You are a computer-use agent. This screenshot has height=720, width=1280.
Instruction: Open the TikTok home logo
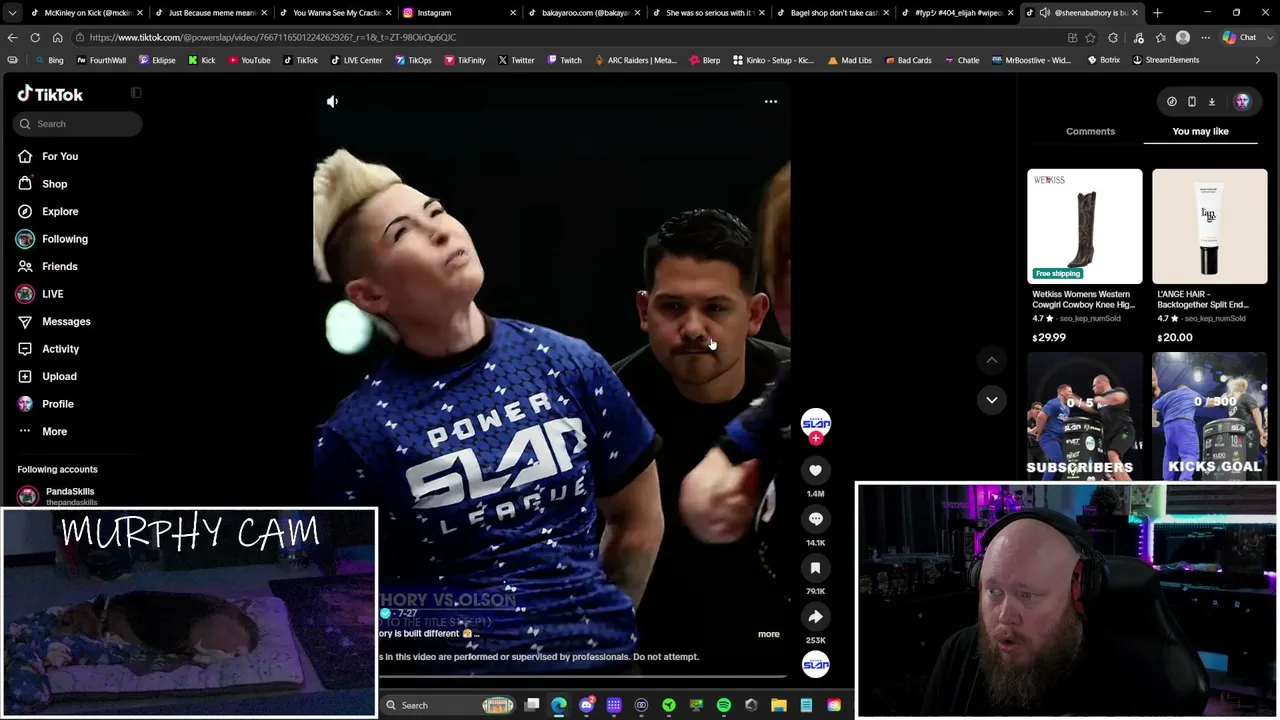50,94
